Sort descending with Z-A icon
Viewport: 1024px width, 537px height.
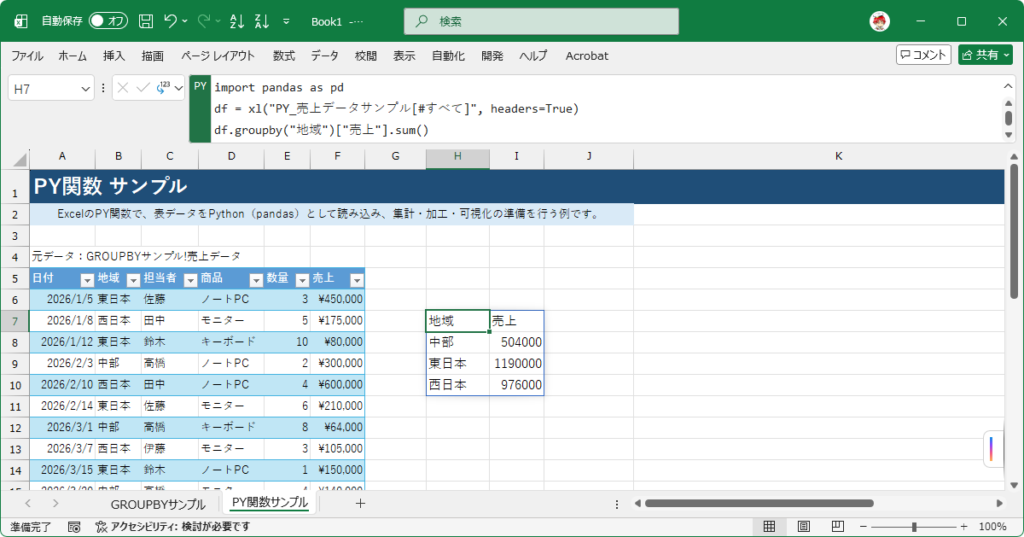click(x=262, y=21)
